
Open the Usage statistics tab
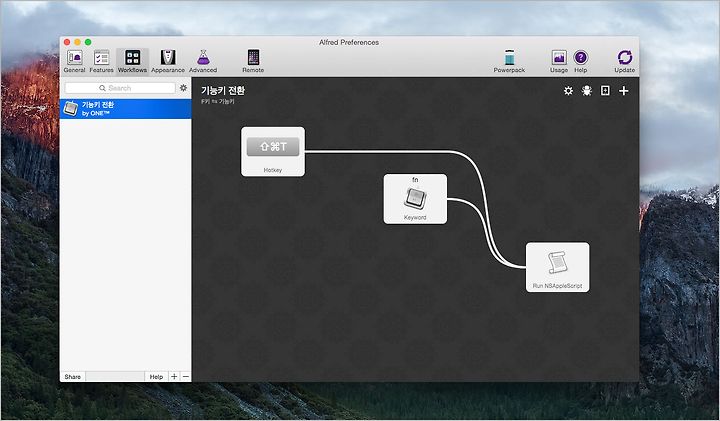click(x=559, y=62)
